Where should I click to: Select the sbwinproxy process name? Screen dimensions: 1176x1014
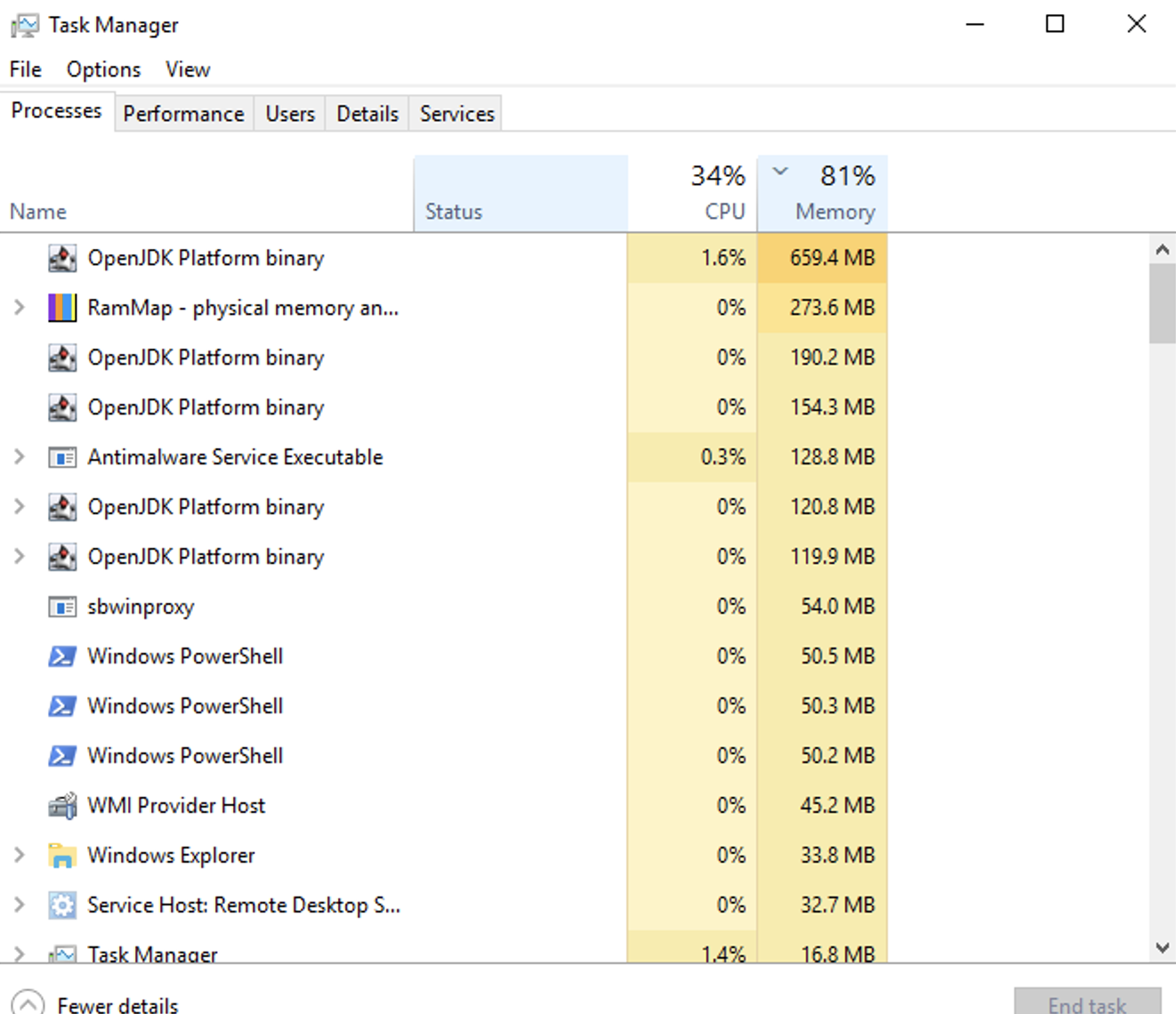click(141, 607)
